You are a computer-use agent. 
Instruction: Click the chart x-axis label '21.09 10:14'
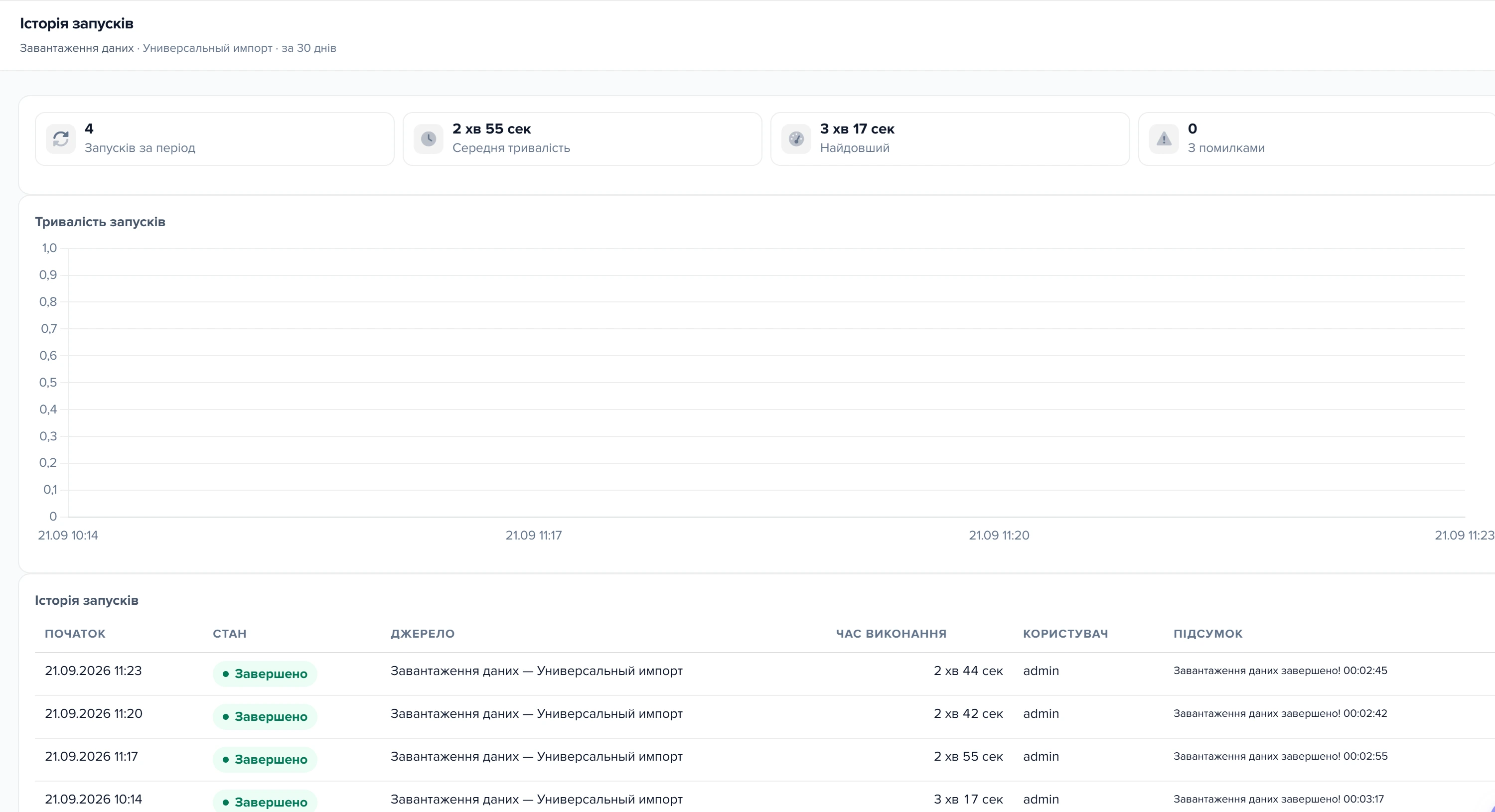coord(68,536)
